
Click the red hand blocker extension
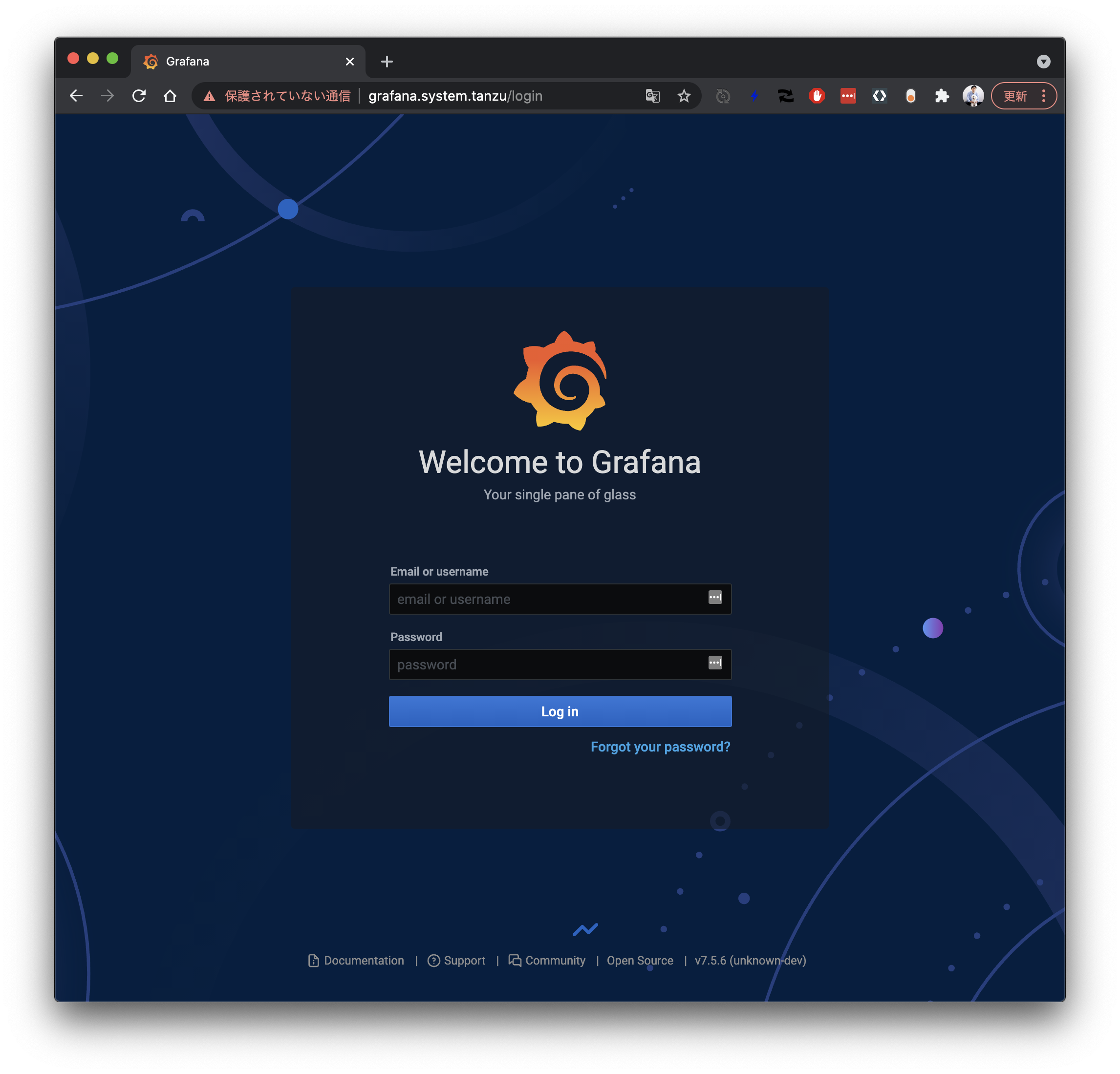click(x=817, y=96)
